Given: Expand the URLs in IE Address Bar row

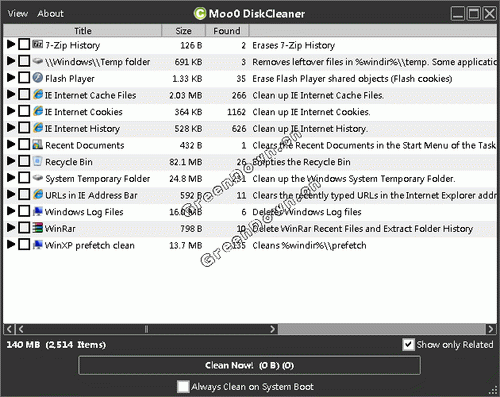Looking at the screenshot, I should tap(11, 194).
